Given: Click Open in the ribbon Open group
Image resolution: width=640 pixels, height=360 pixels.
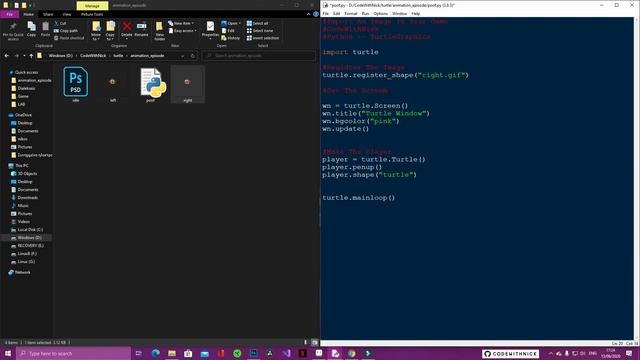Looking at the screenshot, I should click(231, 23).
